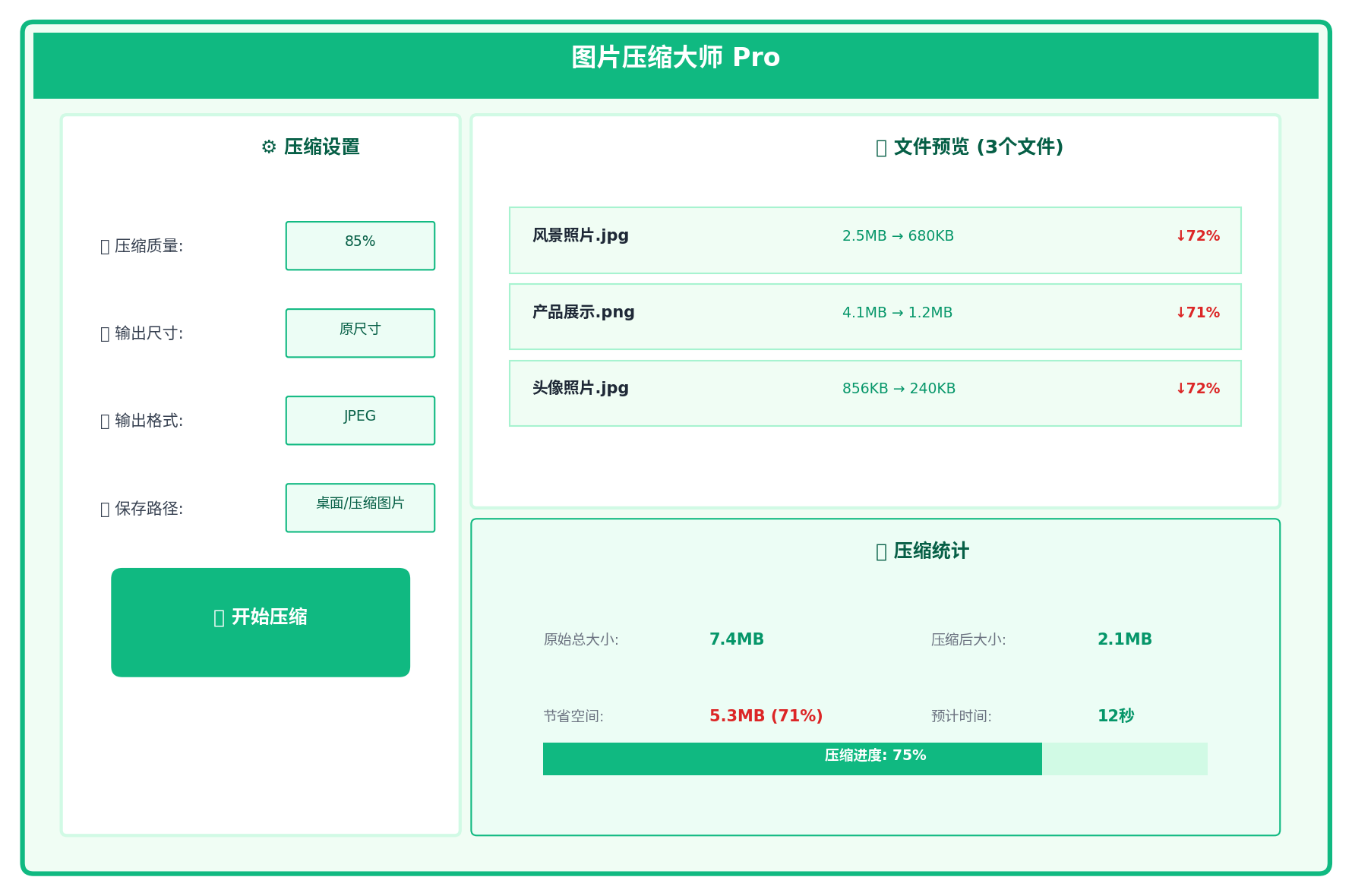Click the icon before 输出格式 label
The height and width of the screenshot is (896, 1352).
pyautogui.click(x=104, y=420)
